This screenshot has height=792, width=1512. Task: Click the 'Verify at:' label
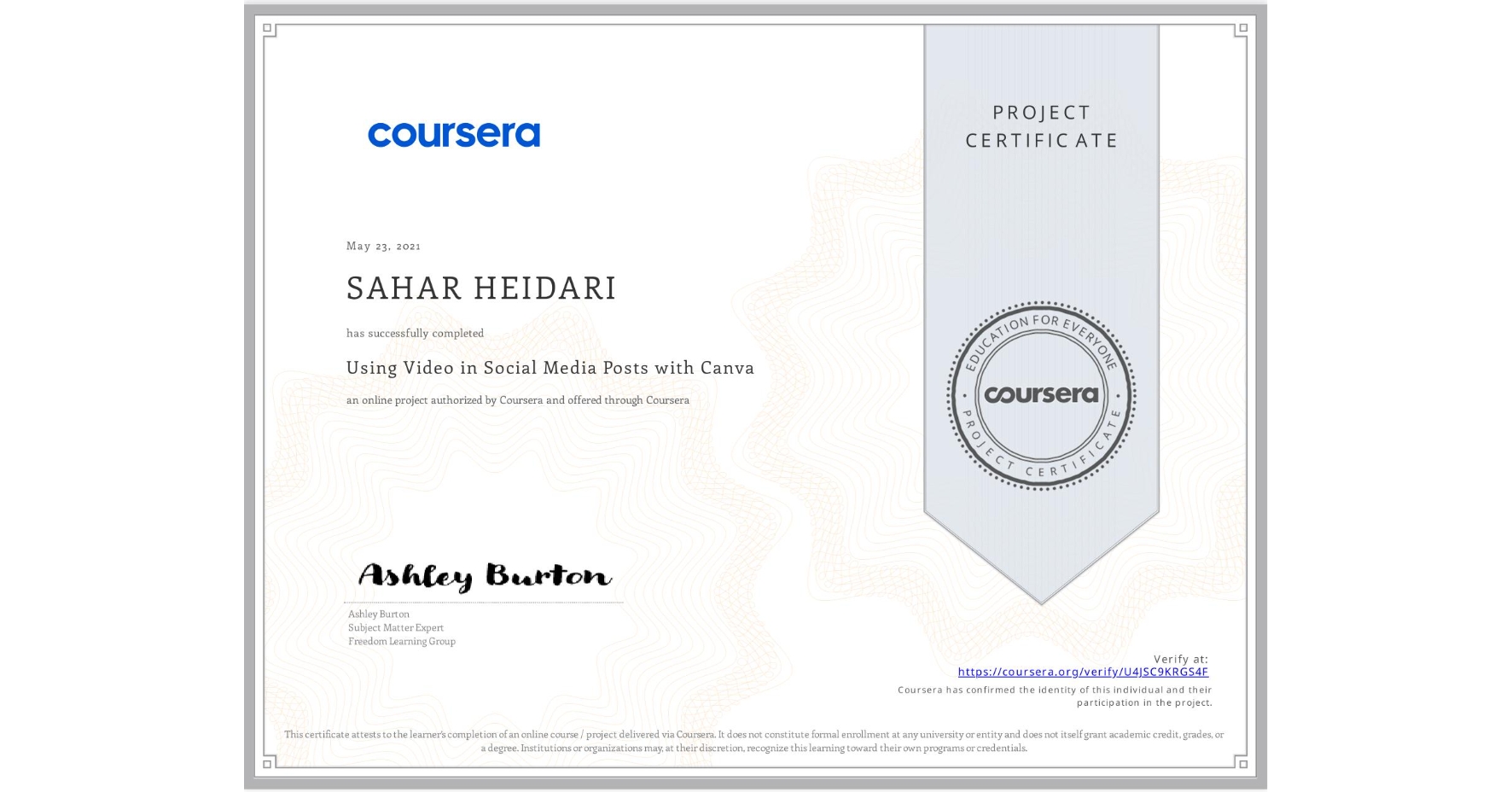pos(1181,659)
